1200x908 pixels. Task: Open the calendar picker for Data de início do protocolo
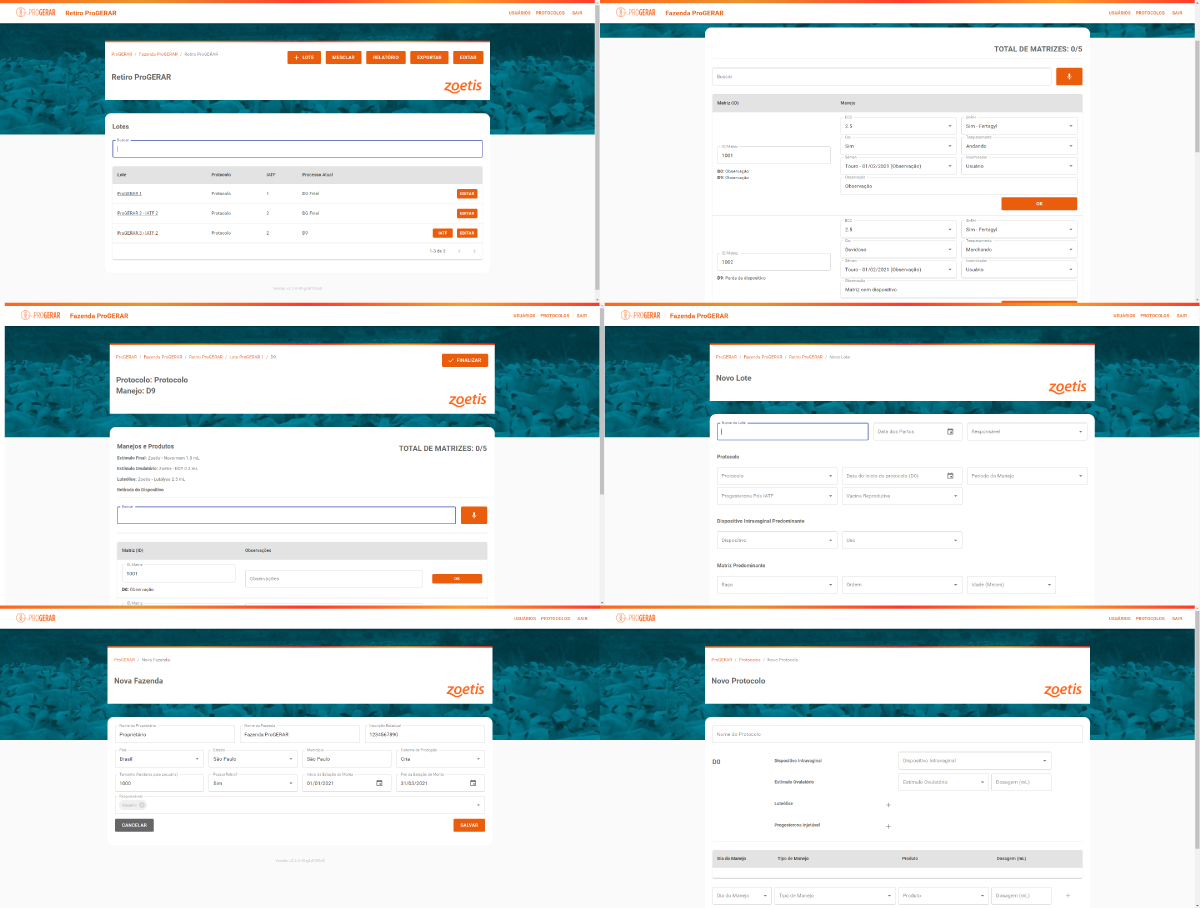(x=951, y=476)
